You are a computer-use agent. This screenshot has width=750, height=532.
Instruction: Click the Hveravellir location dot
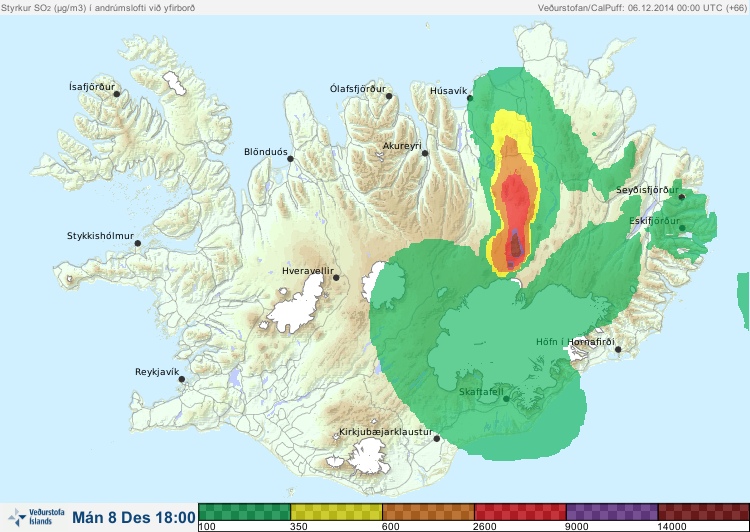click(336, 277)
